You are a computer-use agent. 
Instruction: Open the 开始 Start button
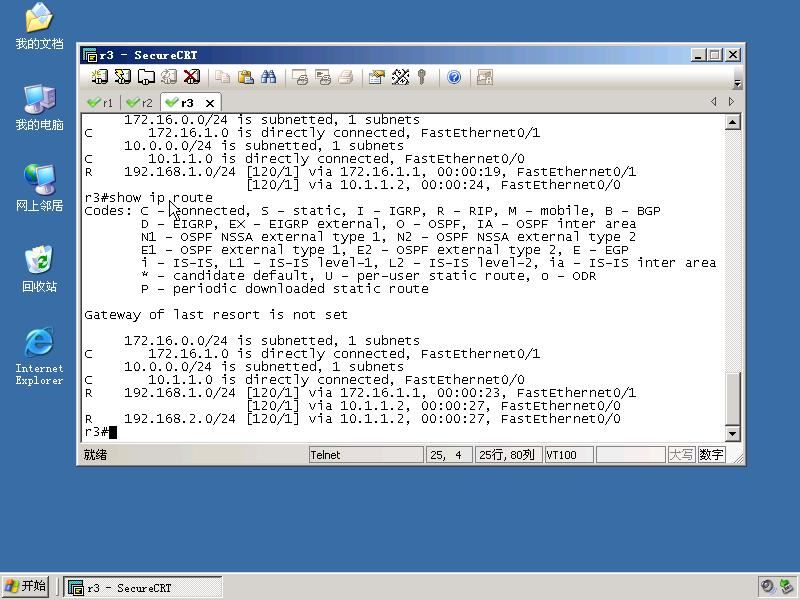25,587
